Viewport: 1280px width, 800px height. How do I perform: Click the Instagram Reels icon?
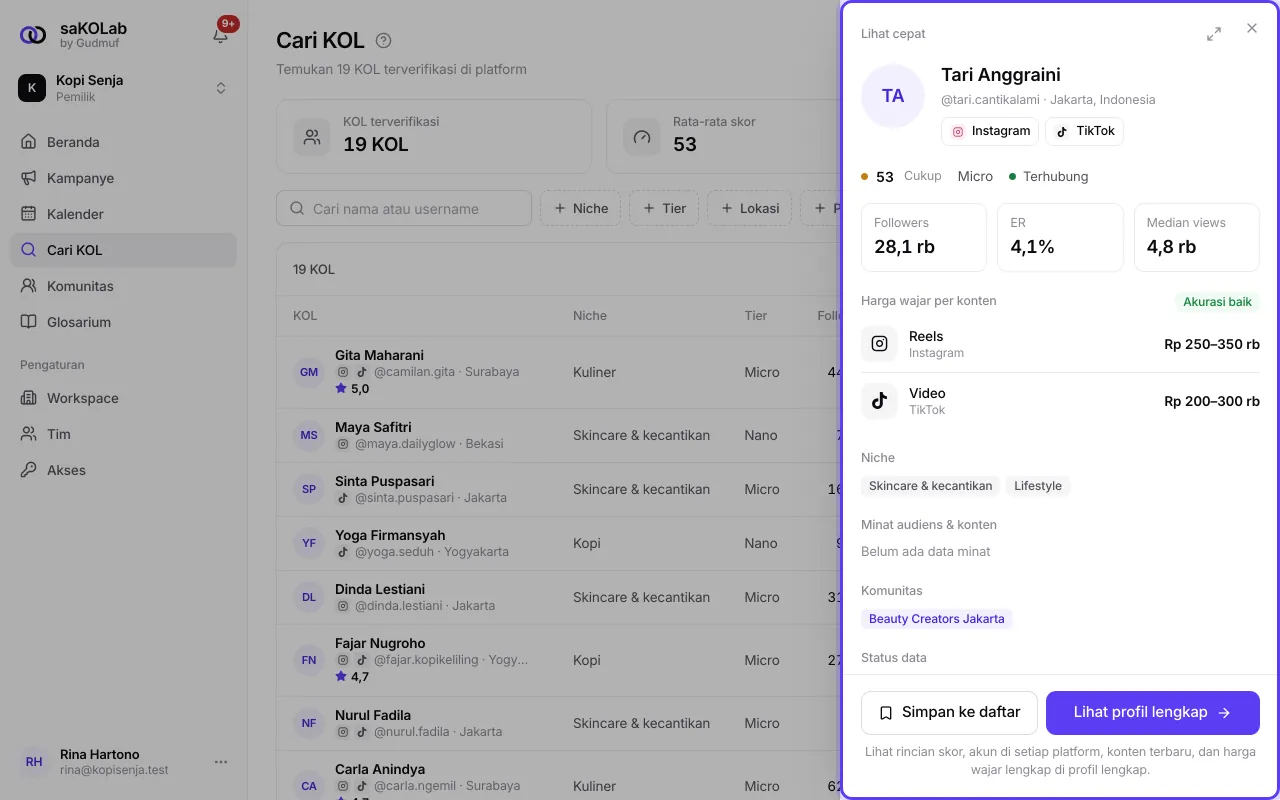pyautogui.click(x=879, y=344)
